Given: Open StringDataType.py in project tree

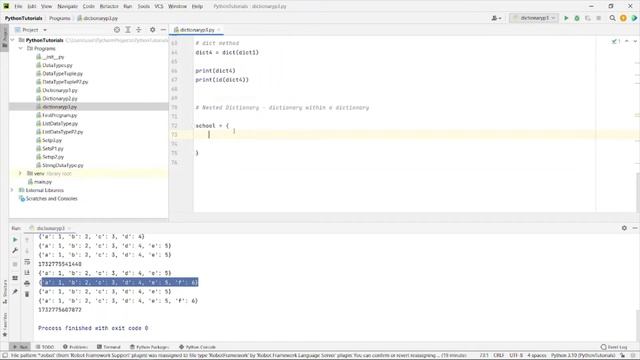Looking at the screenshot, I should [62, 165].
